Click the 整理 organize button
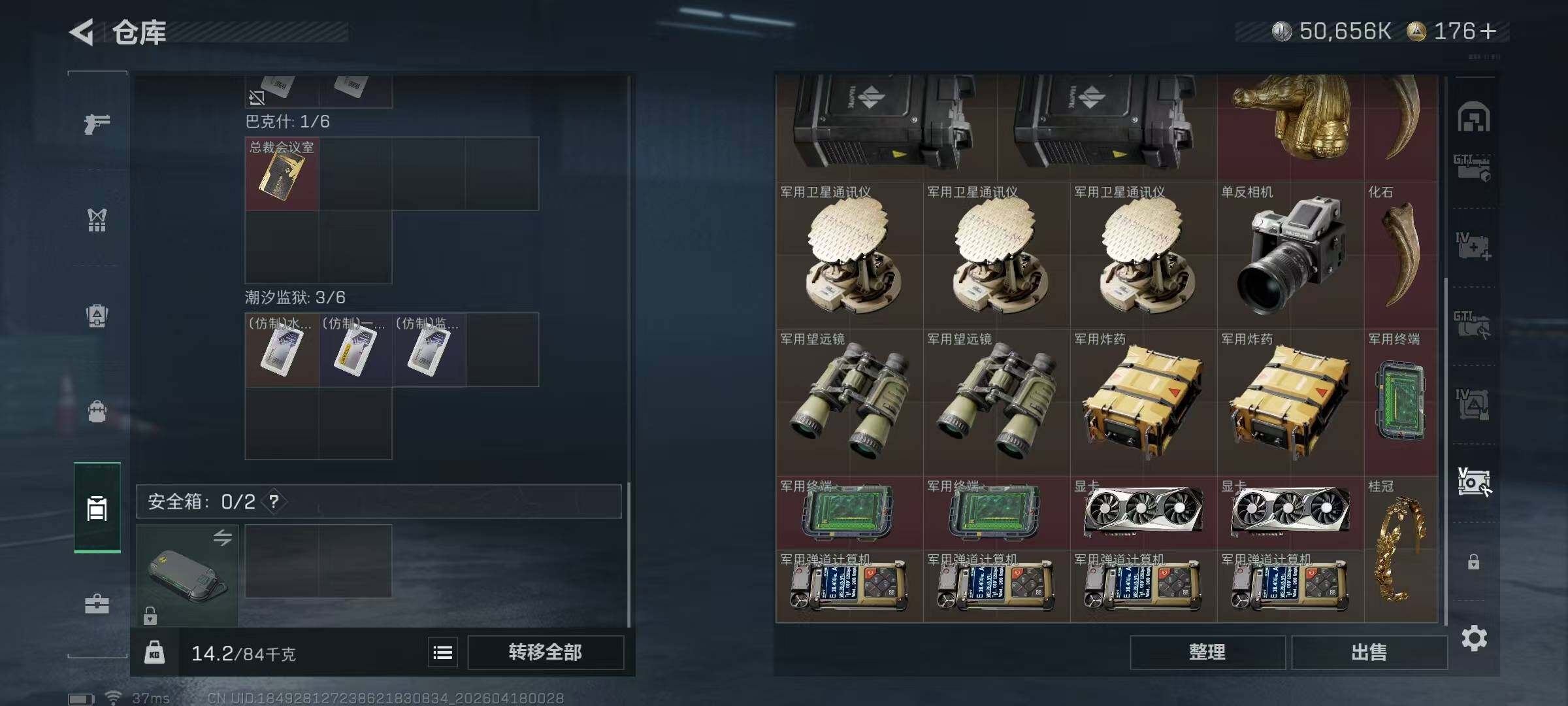 (x=1207, y=652)
